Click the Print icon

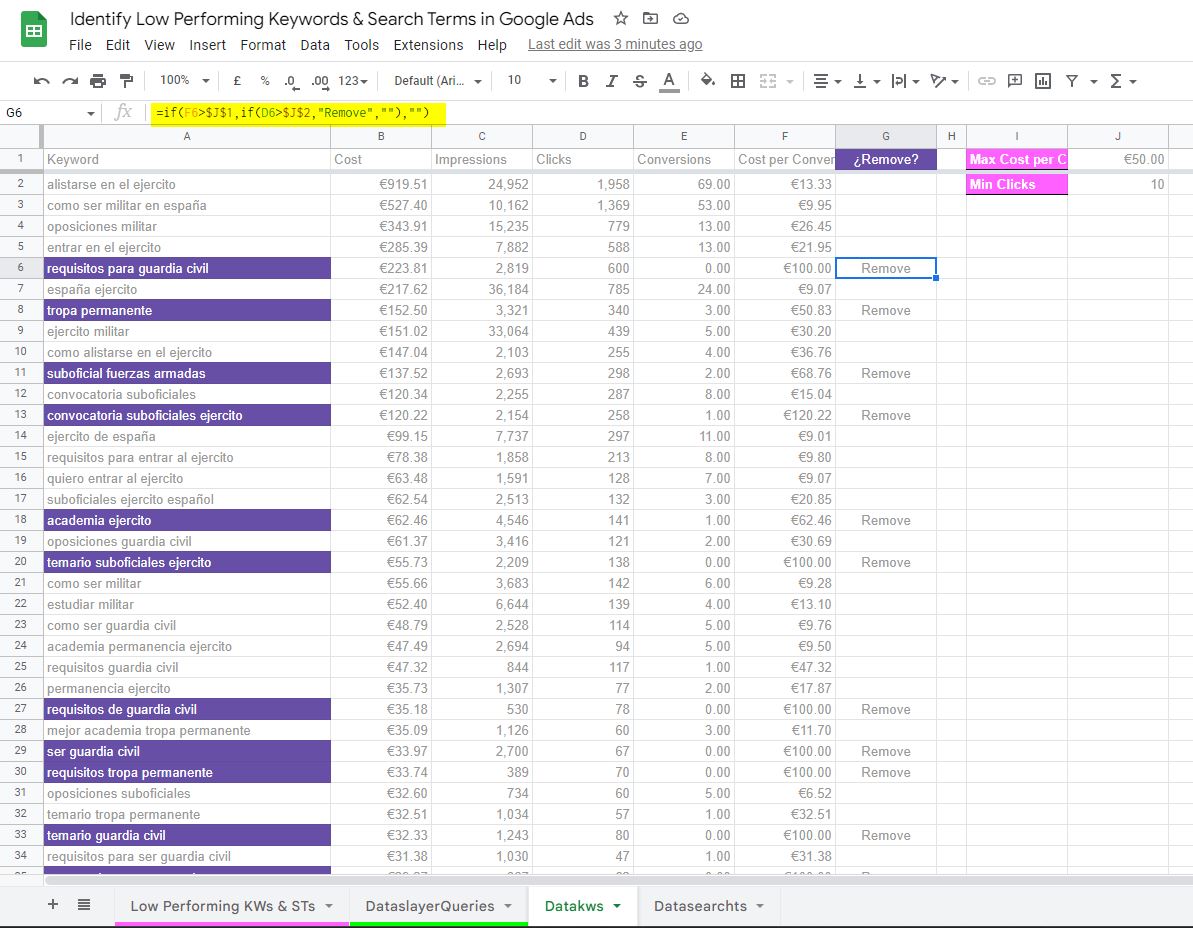98,81
